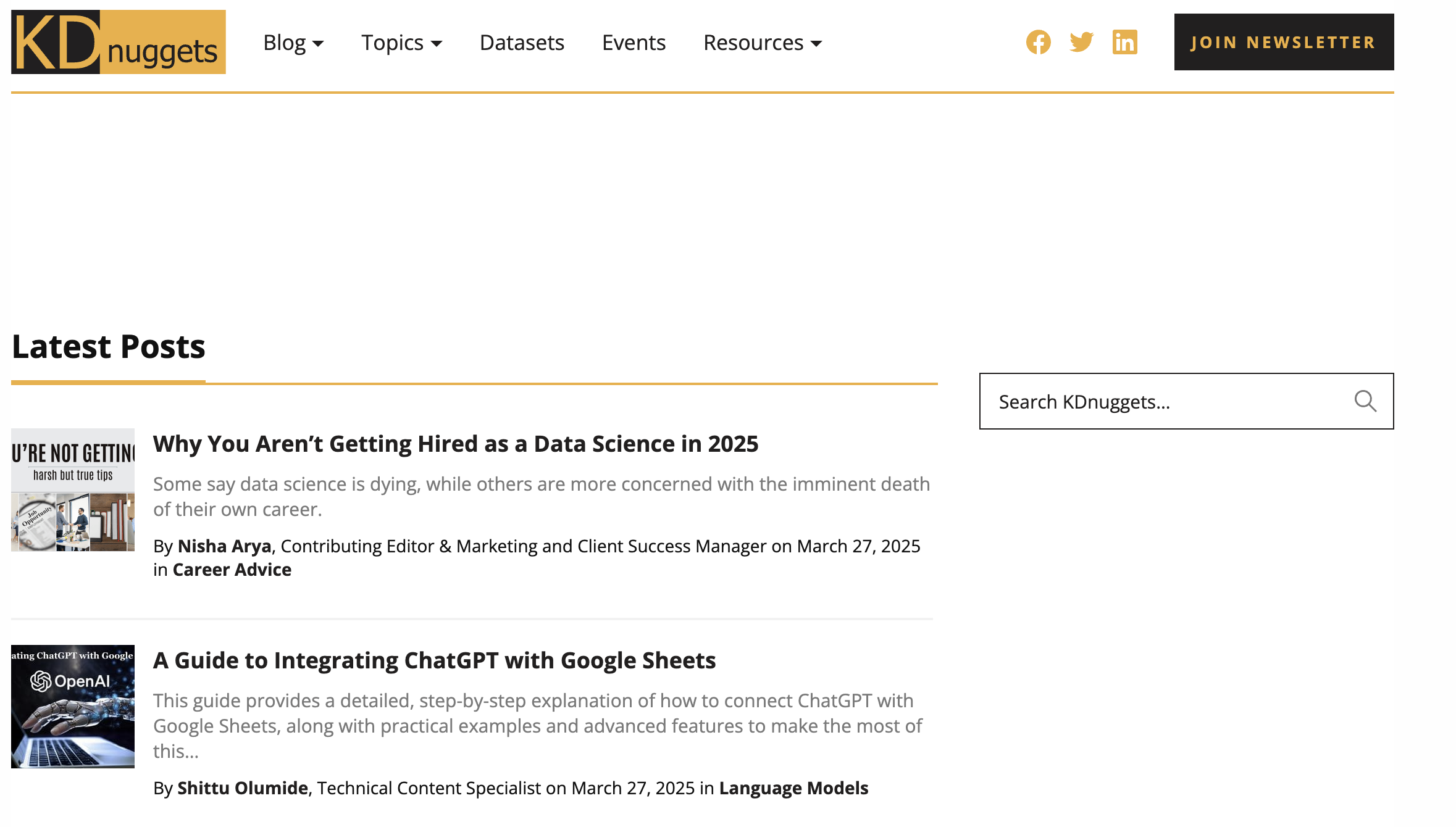Click the KDnuggets logo
Image resolution: width=1456 pixels, height=827 pixels.
click(x=118, y=42)
